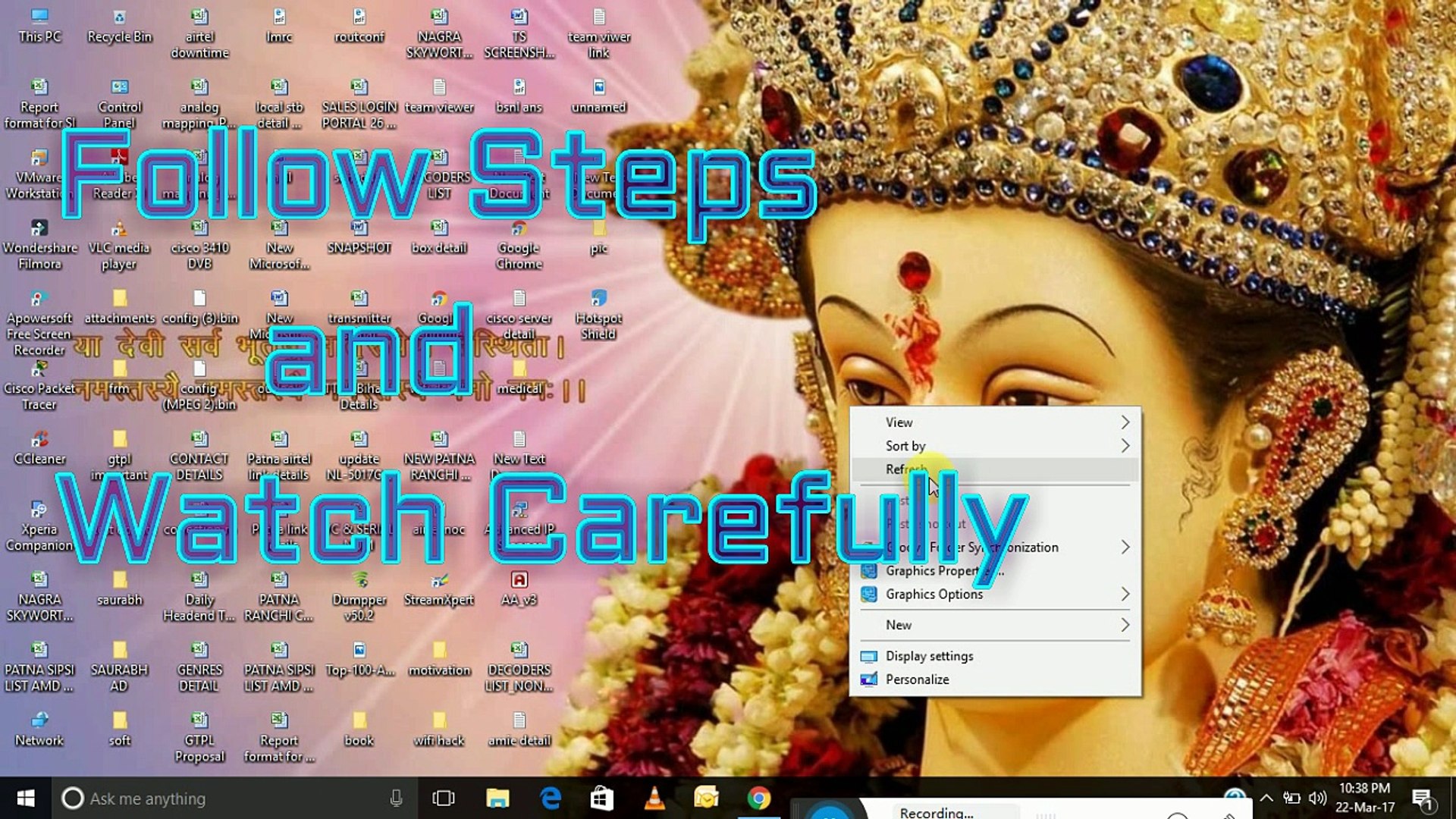
Task: Open VLC media player from the desktop
Action: 118,235
